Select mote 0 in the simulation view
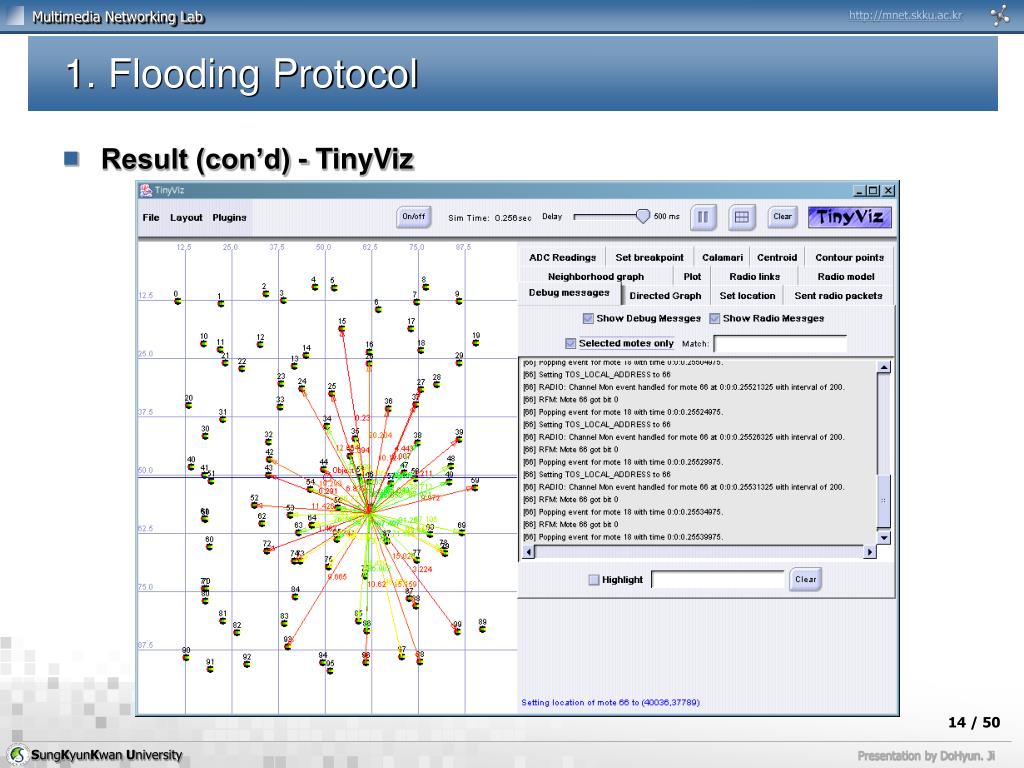The height and width of the screenshot is (768, 1024). (178, 301)
